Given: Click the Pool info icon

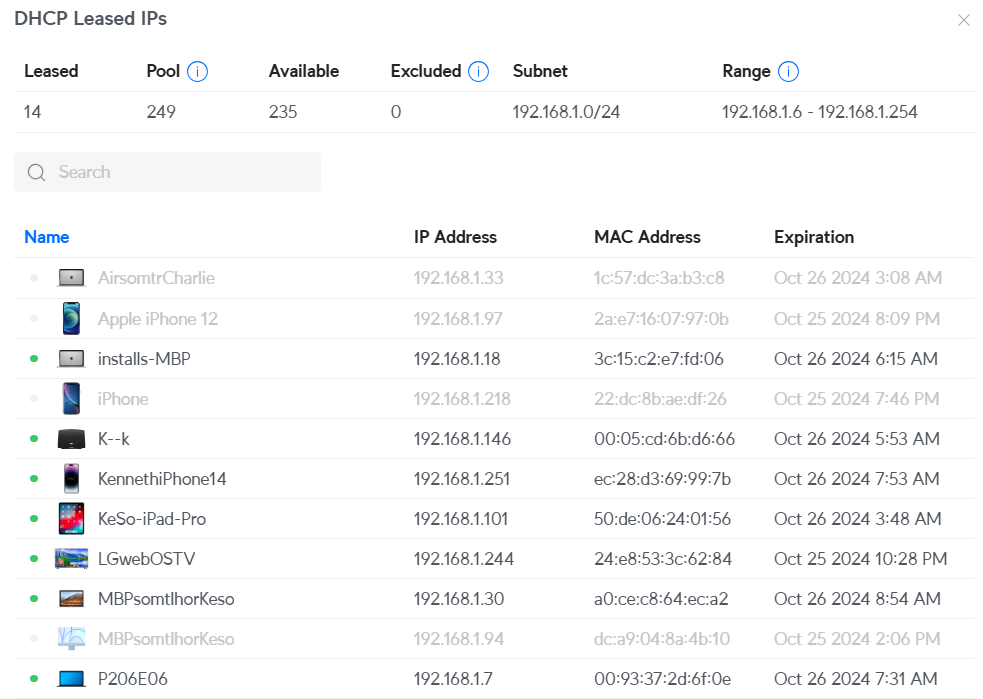Looking at the screenshot, I should tap(197, 71).
